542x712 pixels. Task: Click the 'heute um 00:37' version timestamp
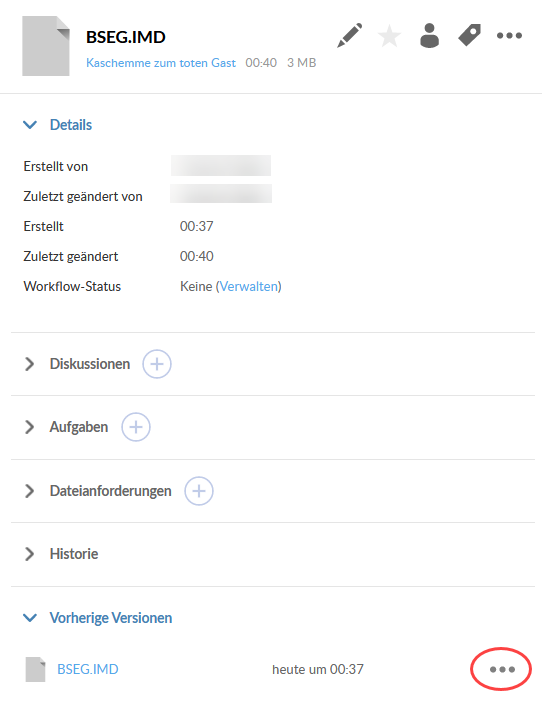click(x=318, y=669)
